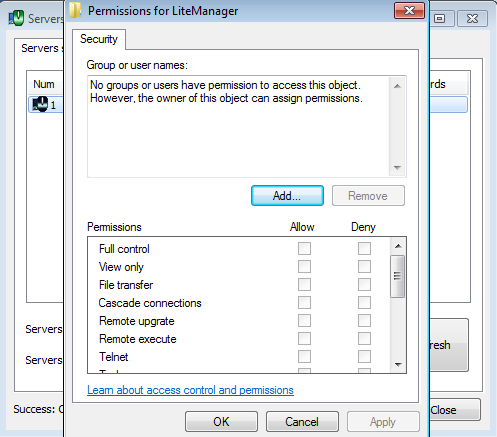
Task: Click Cancel in Permissions dialog
Action: point(302,422)
